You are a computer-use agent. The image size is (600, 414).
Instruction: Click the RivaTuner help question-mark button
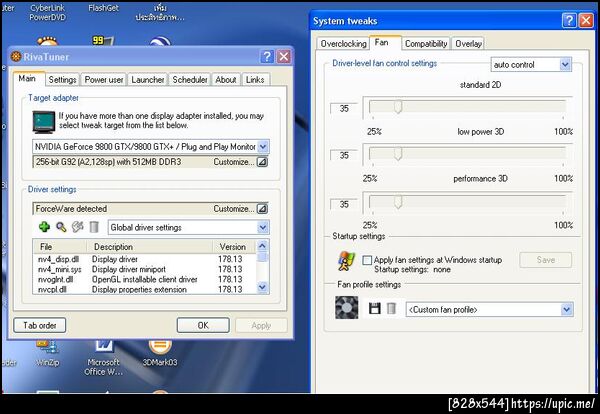pos(267,57)
